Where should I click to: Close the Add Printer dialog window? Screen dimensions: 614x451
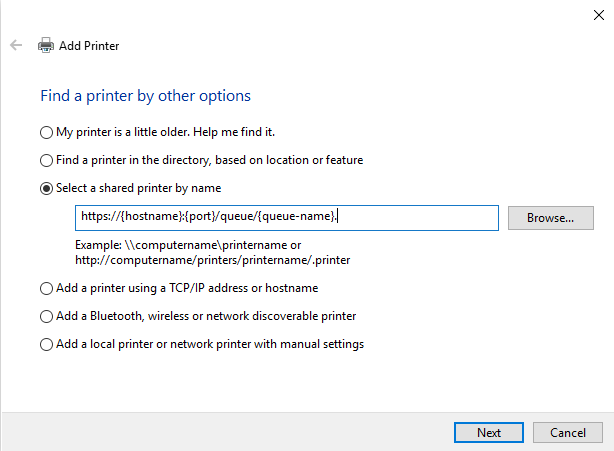coord(597,12)
